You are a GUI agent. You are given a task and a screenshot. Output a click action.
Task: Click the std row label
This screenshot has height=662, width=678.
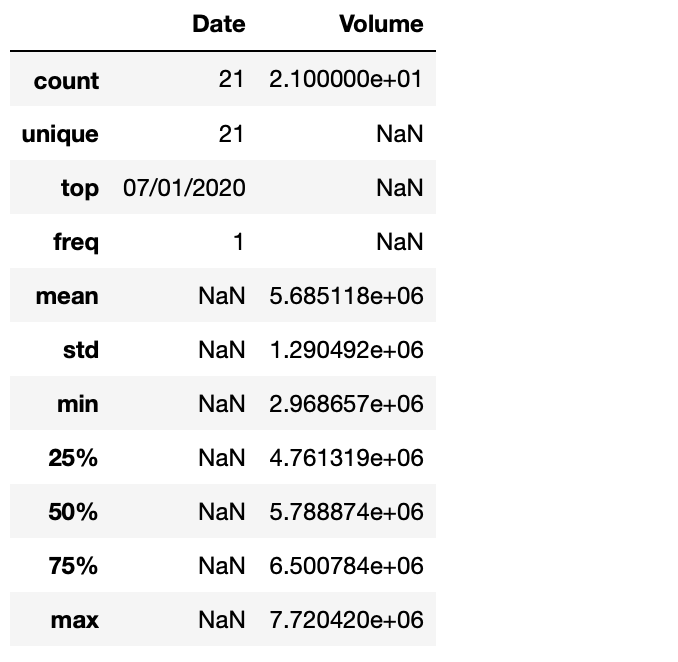[80, 351]
